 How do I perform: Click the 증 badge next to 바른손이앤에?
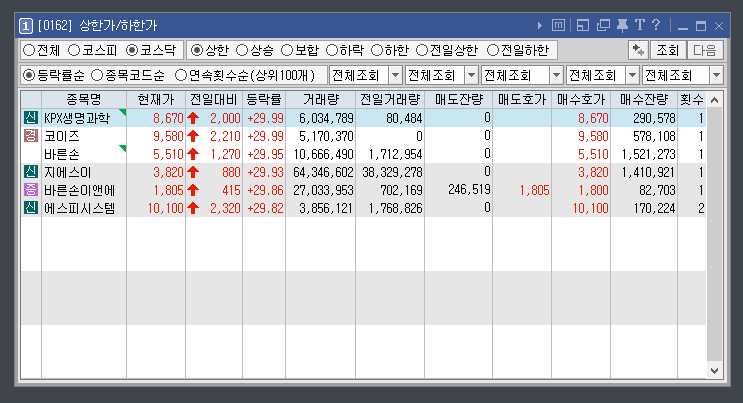point(31,190)
